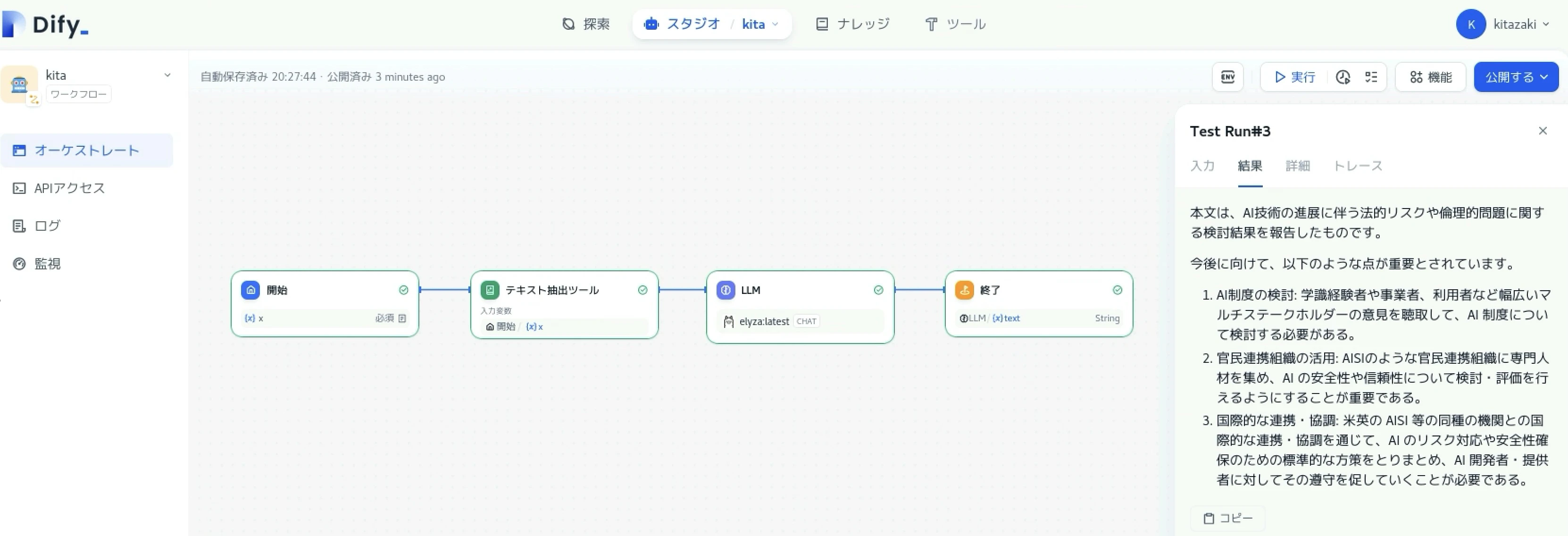1568x536 pixels.
Task: Open the run history clock icon
Action: [x=1343, y=77]
